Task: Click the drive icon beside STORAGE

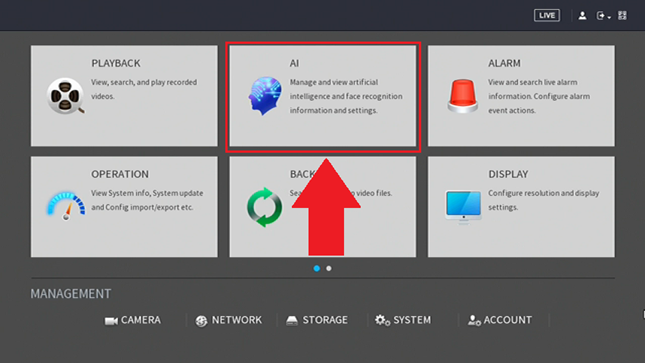Action: tap(292, 320)
